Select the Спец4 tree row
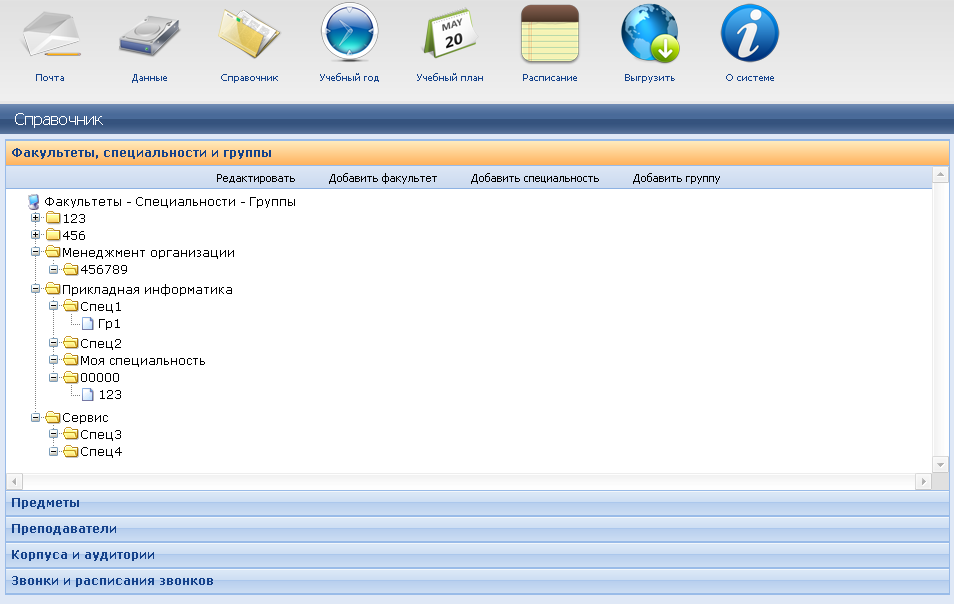 pyautogui.click(x=101, y=452)
